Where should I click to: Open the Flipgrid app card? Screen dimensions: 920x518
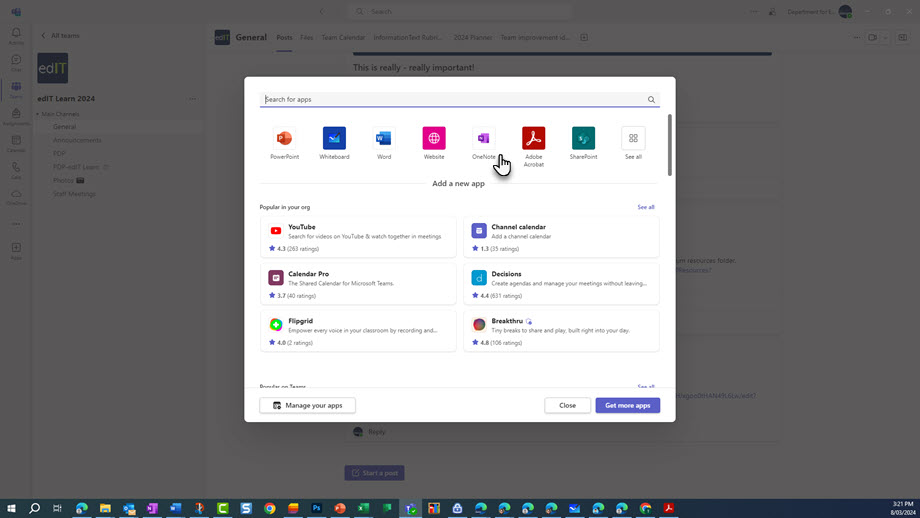pos(358,331)
